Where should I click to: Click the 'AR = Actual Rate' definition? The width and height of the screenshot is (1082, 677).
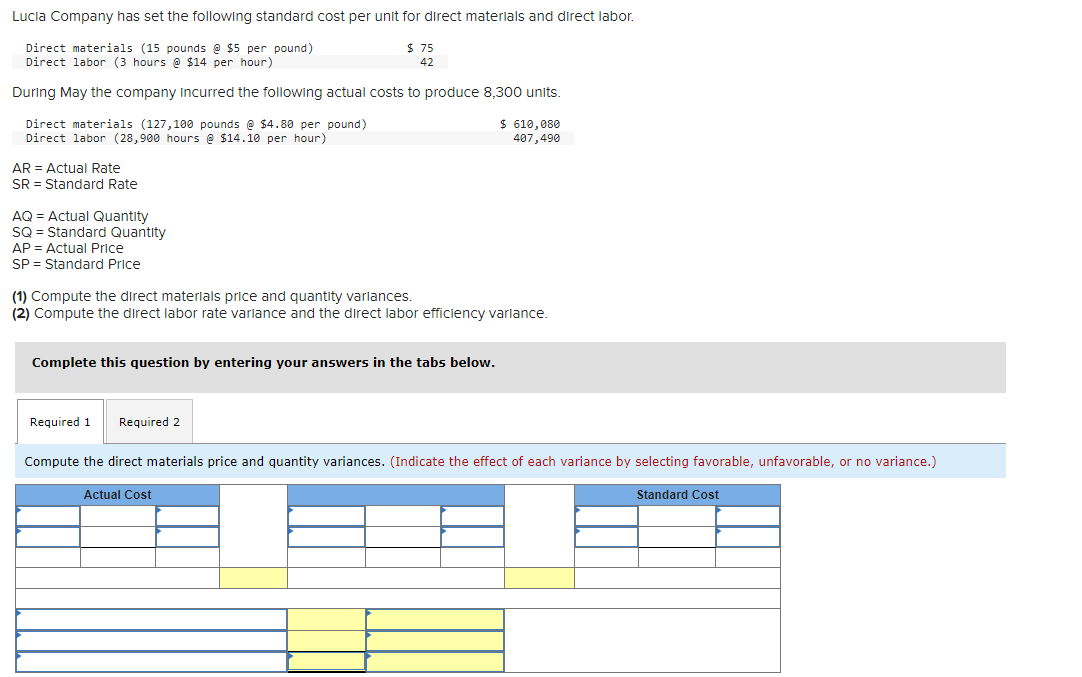(66, 168)
